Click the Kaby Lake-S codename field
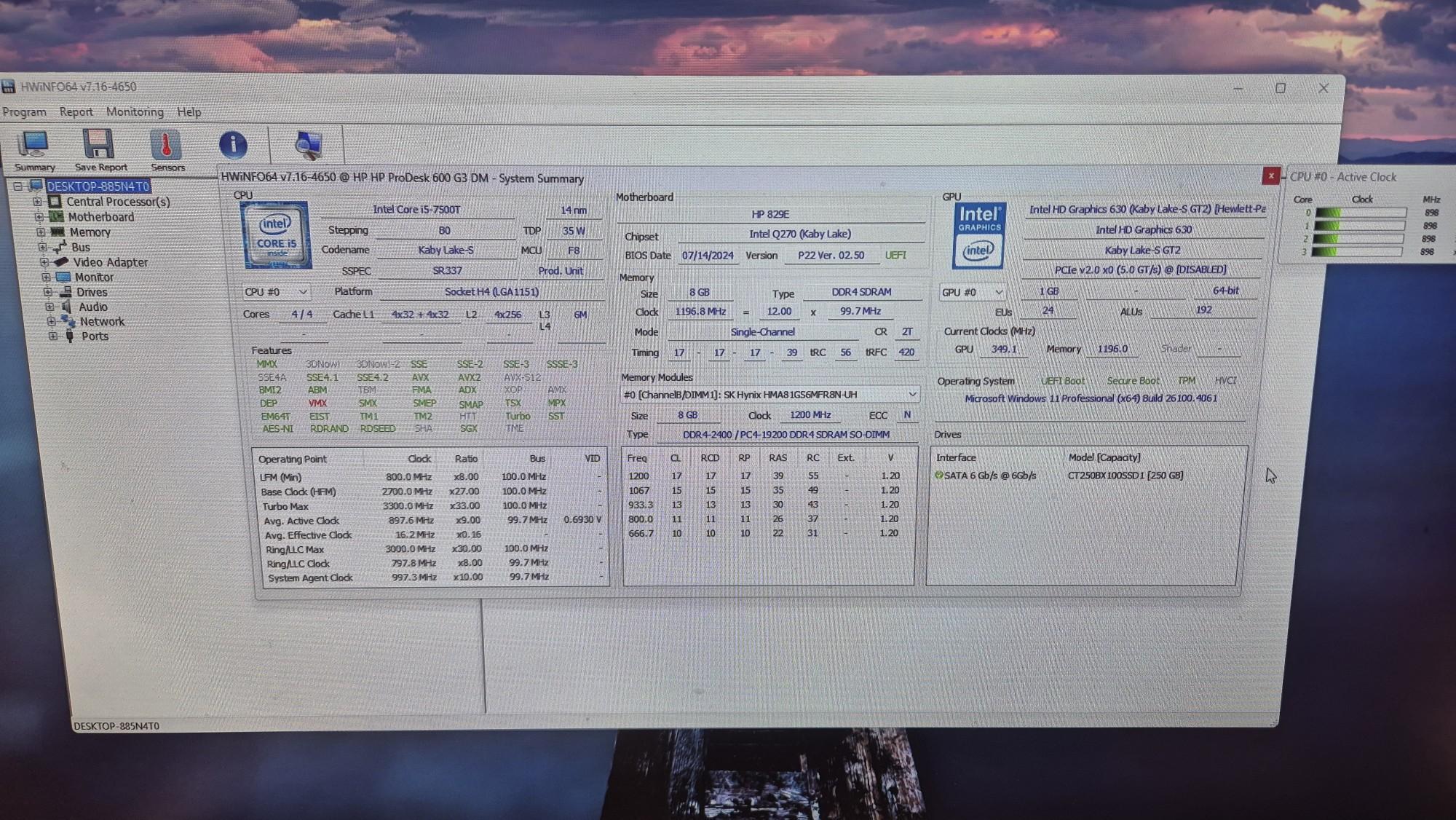The width and height of the screenshot is (1456, 820). pos(446,250)
